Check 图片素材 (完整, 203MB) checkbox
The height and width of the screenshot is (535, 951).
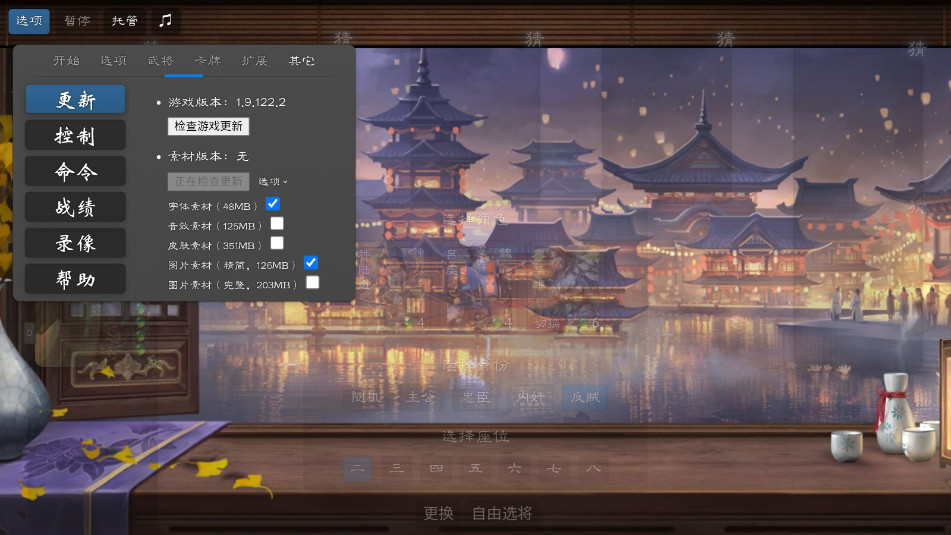(313, 283)
